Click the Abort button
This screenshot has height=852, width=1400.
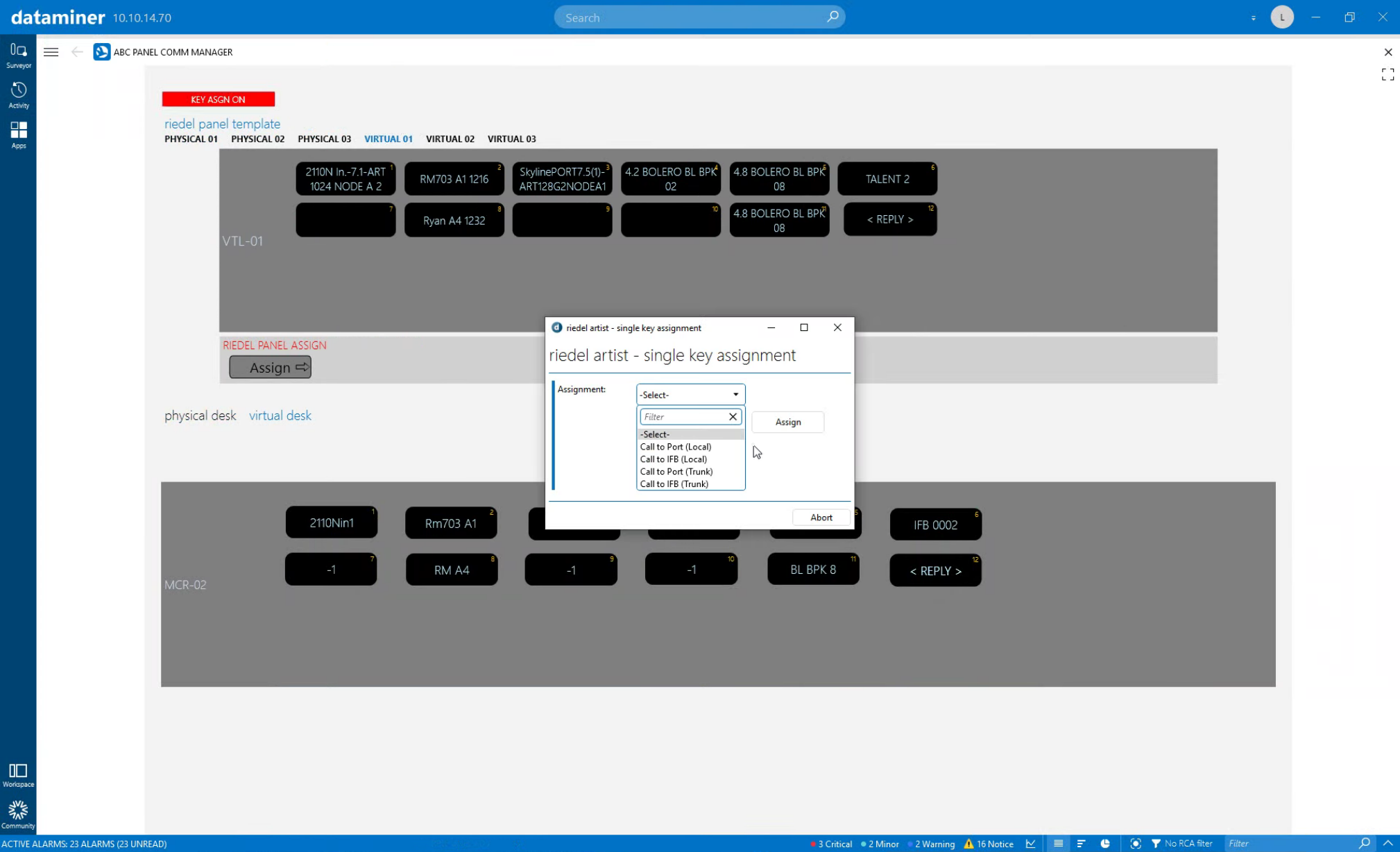[x=821, y=517]
